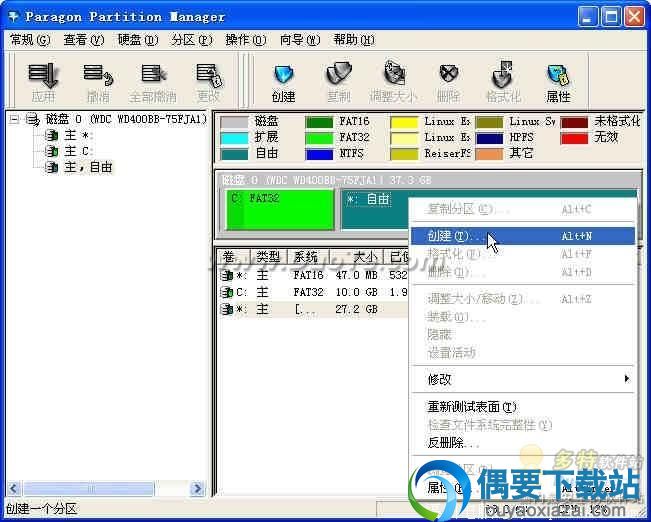
Task: Select tree item 主 *:
Action: click(78, 135)
